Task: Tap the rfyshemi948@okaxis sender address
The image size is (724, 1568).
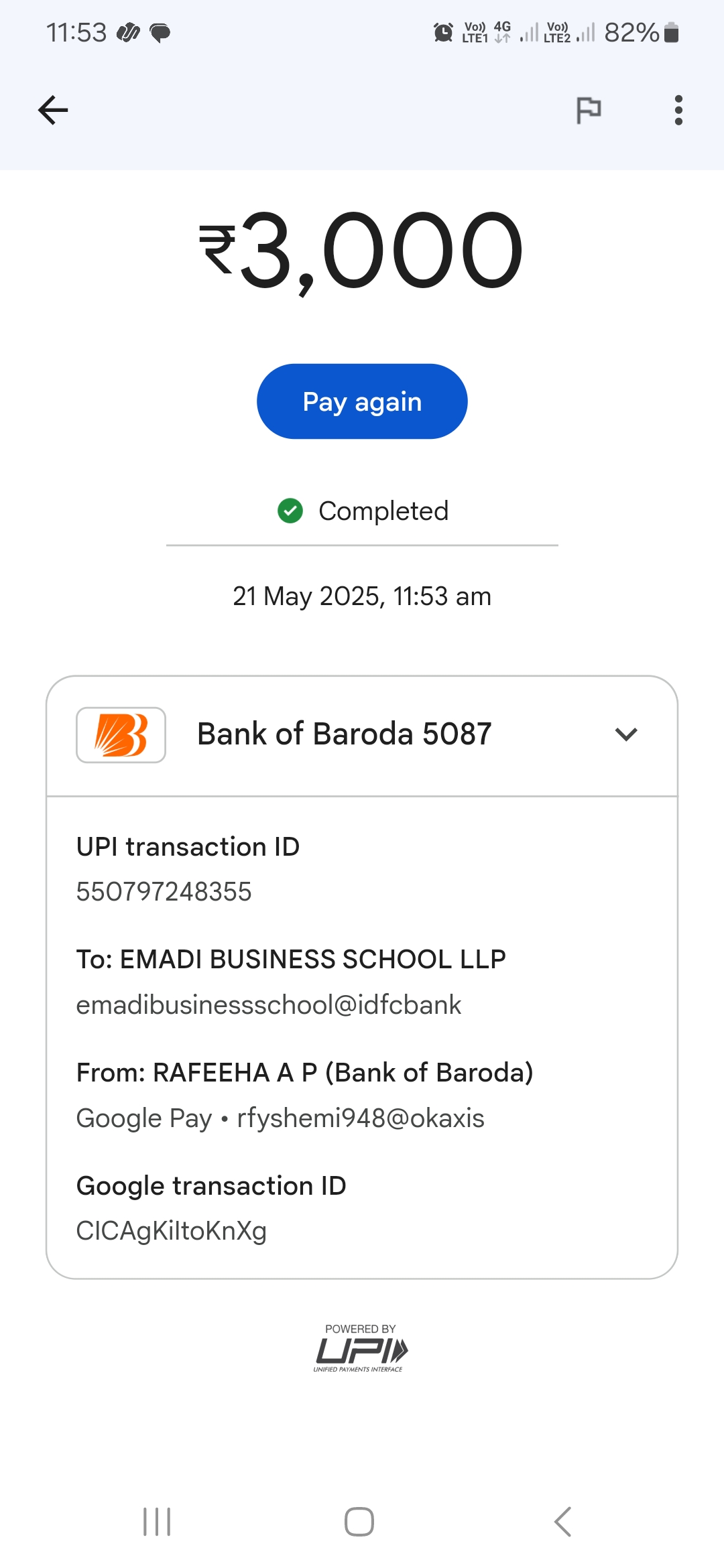Action: coord(361,1118)
